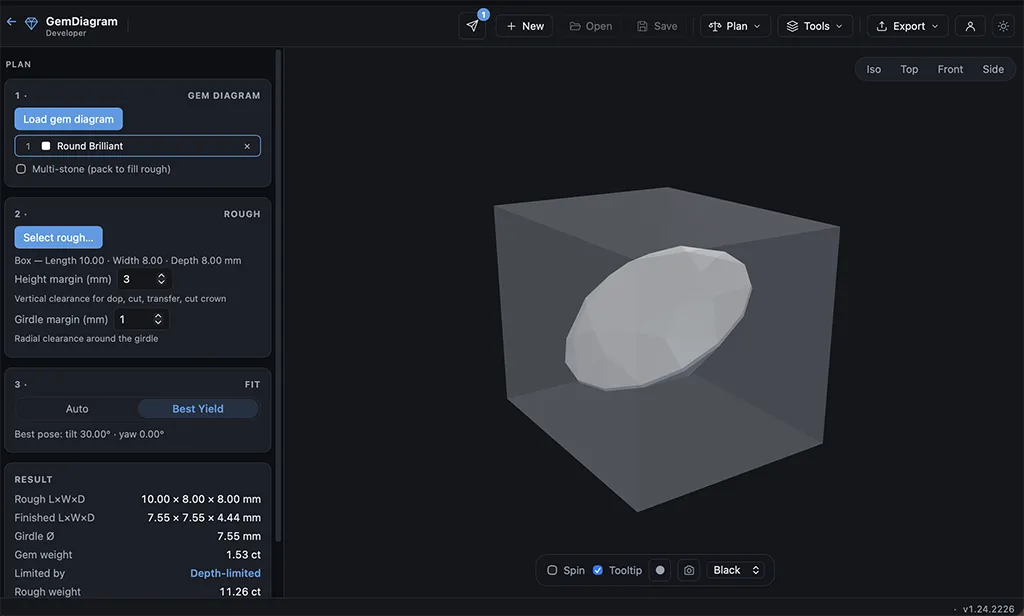Click the camera screenshot icon
The image size is (1024, 616).
(x=688, y=570)
